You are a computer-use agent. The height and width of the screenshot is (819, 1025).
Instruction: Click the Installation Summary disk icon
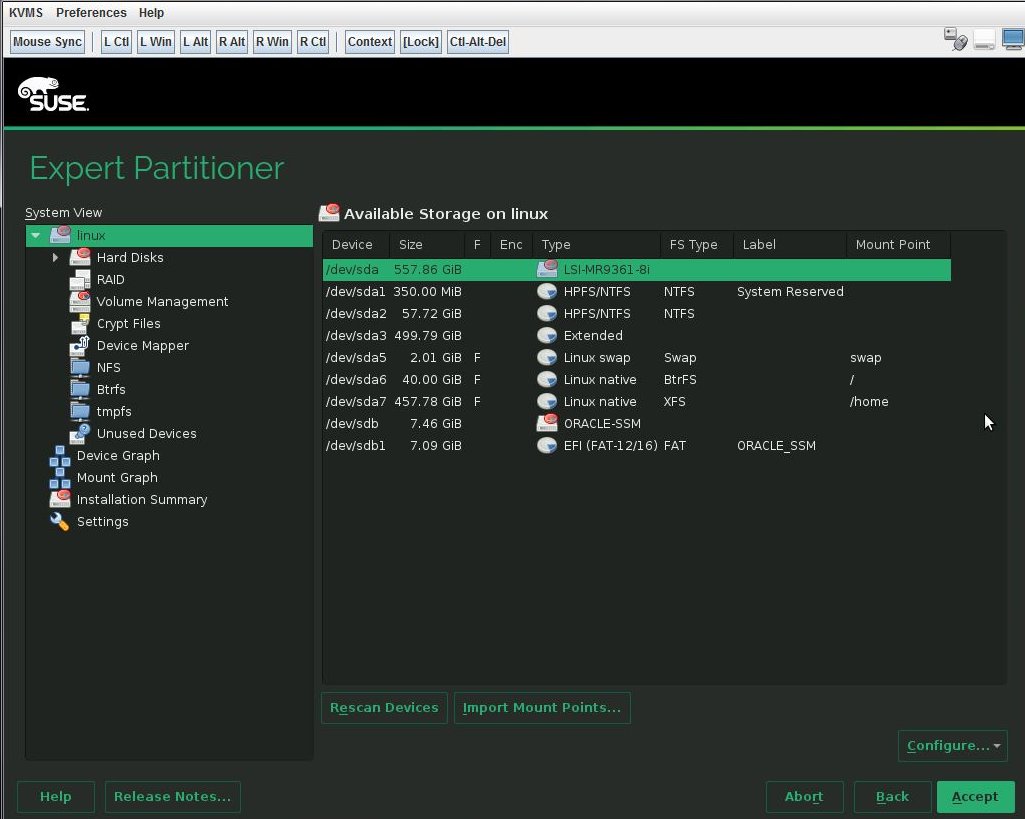click(59, 499)
